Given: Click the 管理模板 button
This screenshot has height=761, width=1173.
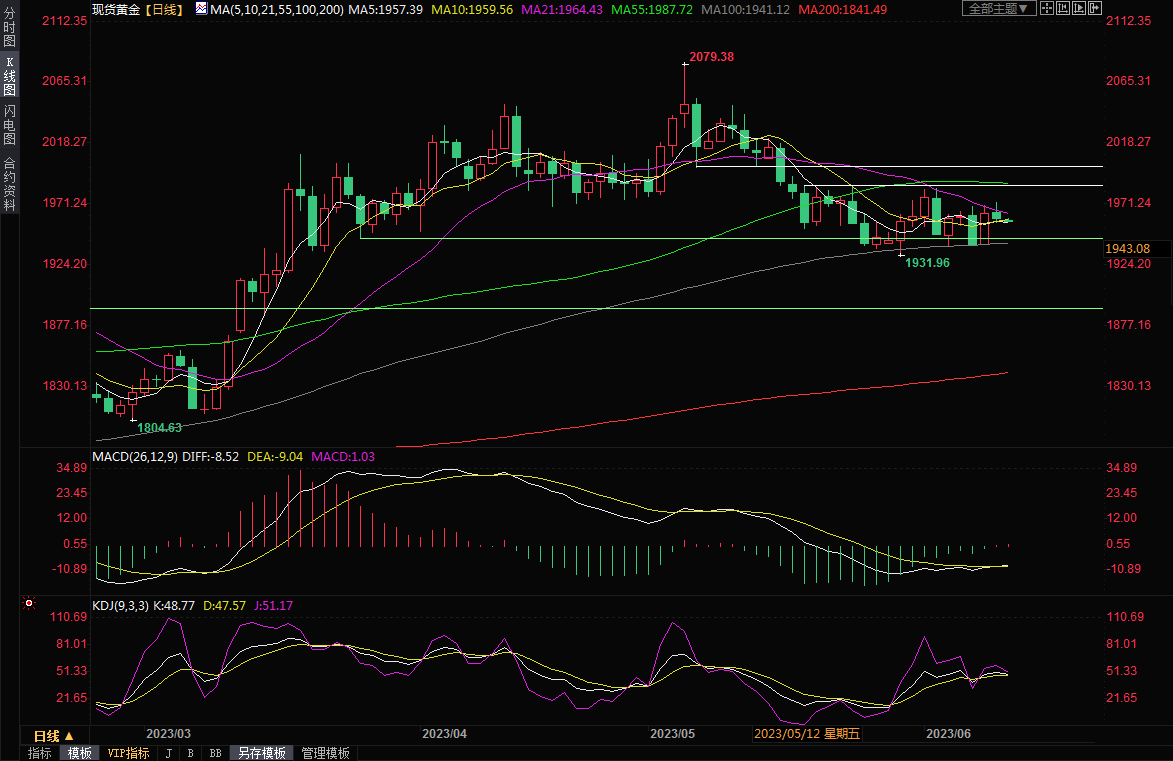Looking at the screenshot, I should point(325,753).
